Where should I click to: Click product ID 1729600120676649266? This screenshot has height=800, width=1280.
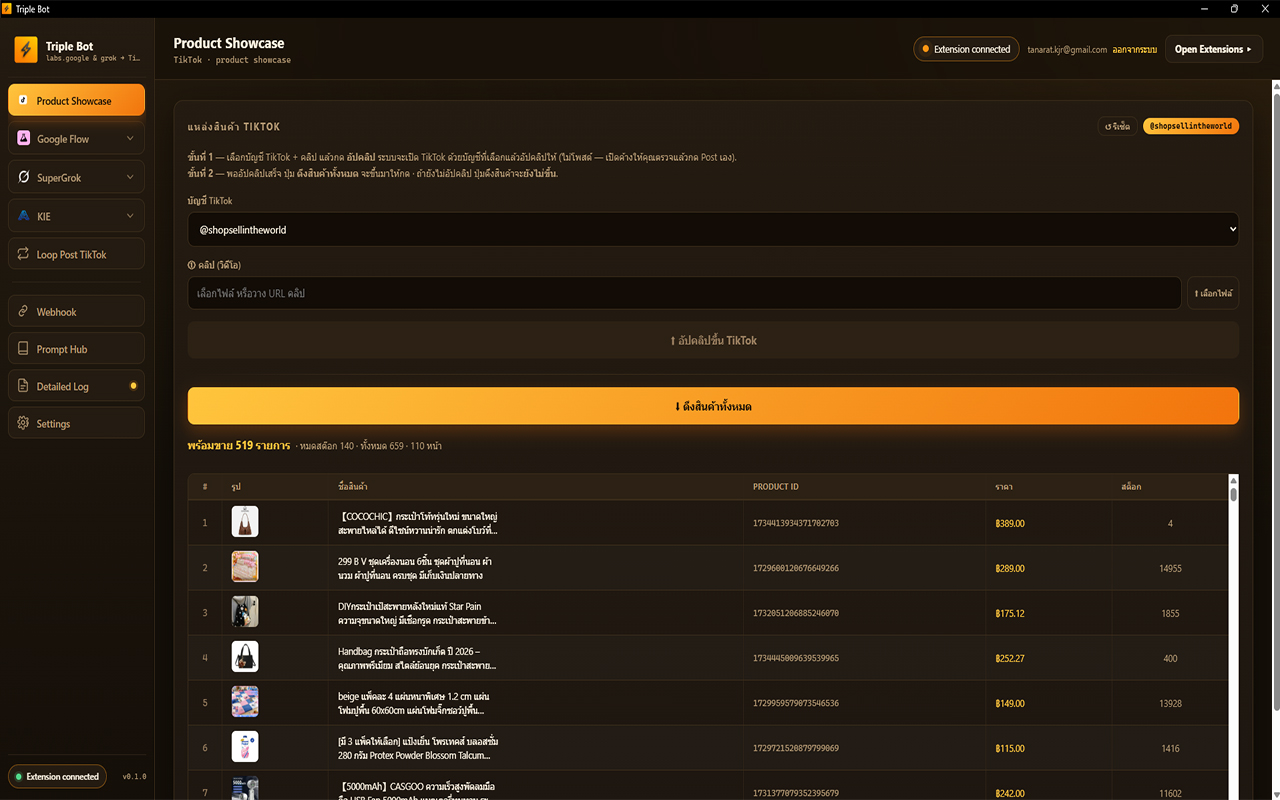tap(796, 568)
